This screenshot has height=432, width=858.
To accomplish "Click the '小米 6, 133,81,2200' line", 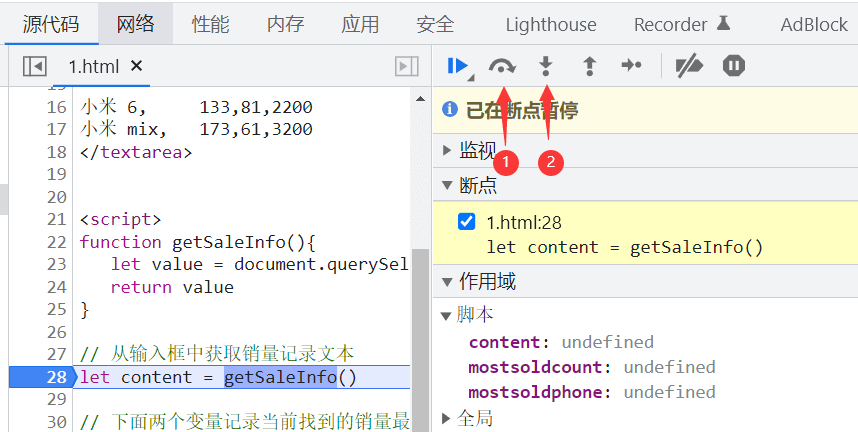I will pyautogui.click(x=196, y=107).
